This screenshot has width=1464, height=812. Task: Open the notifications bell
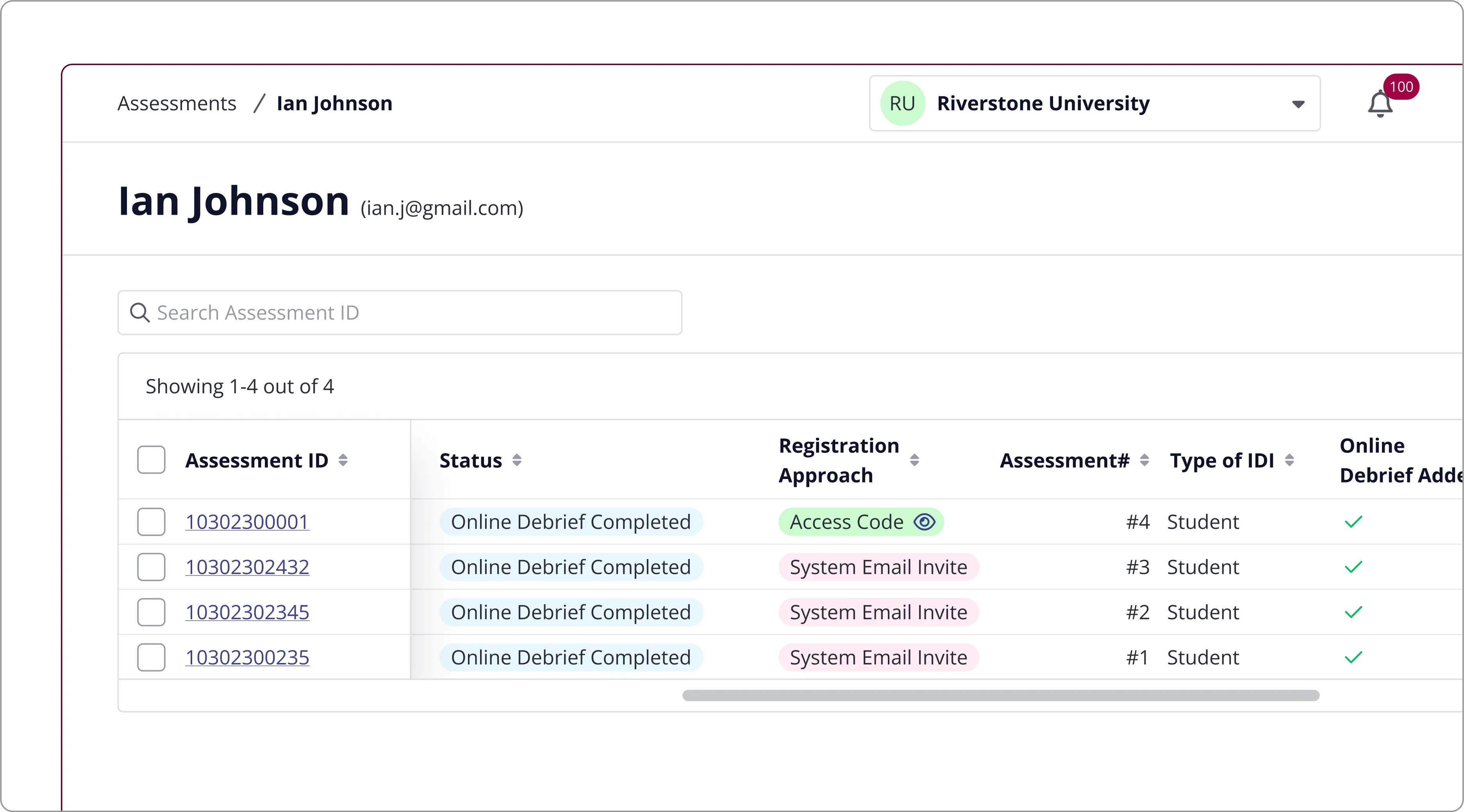click(1380, 104)
